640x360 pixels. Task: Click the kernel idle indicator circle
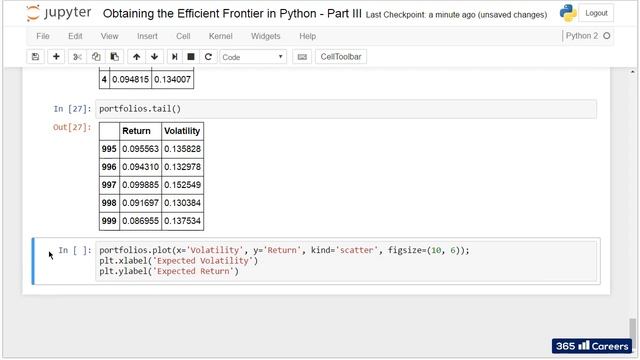click(607, 36)
